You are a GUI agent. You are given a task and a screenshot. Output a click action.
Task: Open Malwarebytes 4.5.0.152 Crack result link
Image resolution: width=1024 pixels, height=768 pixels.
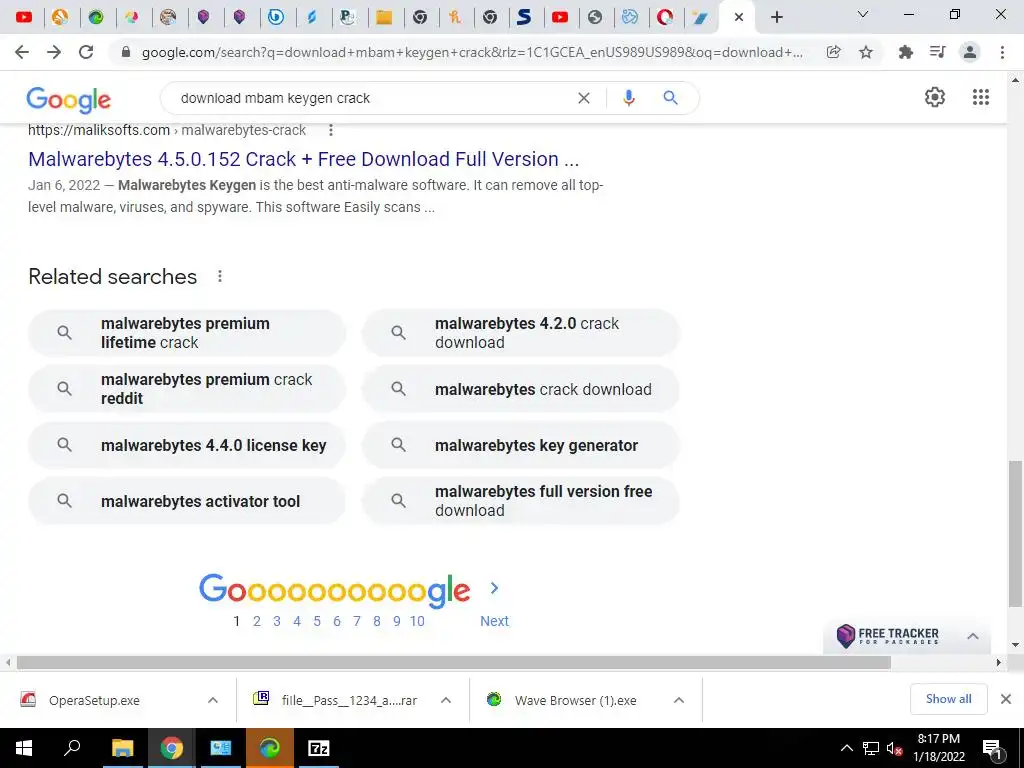tap(304, 159)
